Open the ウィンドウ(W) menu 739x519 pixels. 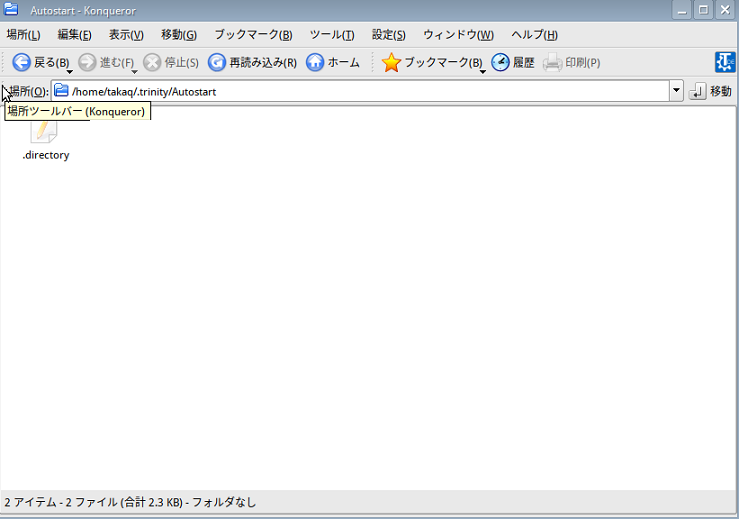coord(459,35)
